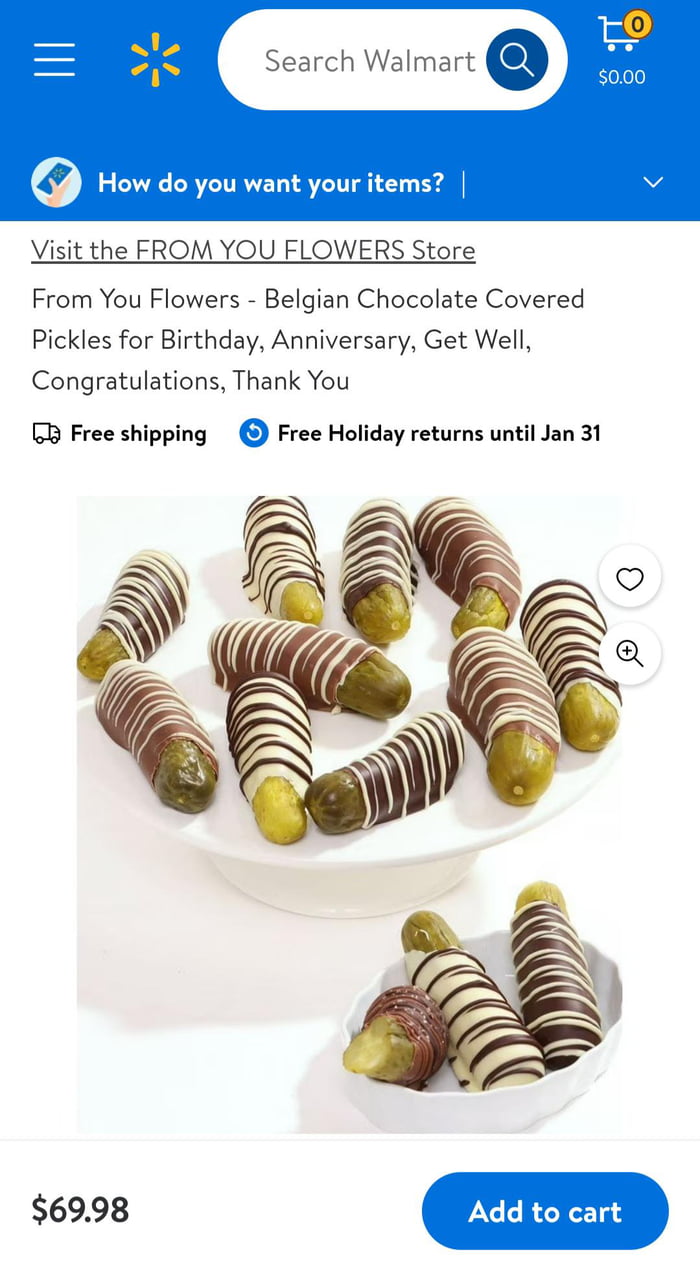Click the $0.00 cart total
The image size is (700, 1275).
[620, 76]
